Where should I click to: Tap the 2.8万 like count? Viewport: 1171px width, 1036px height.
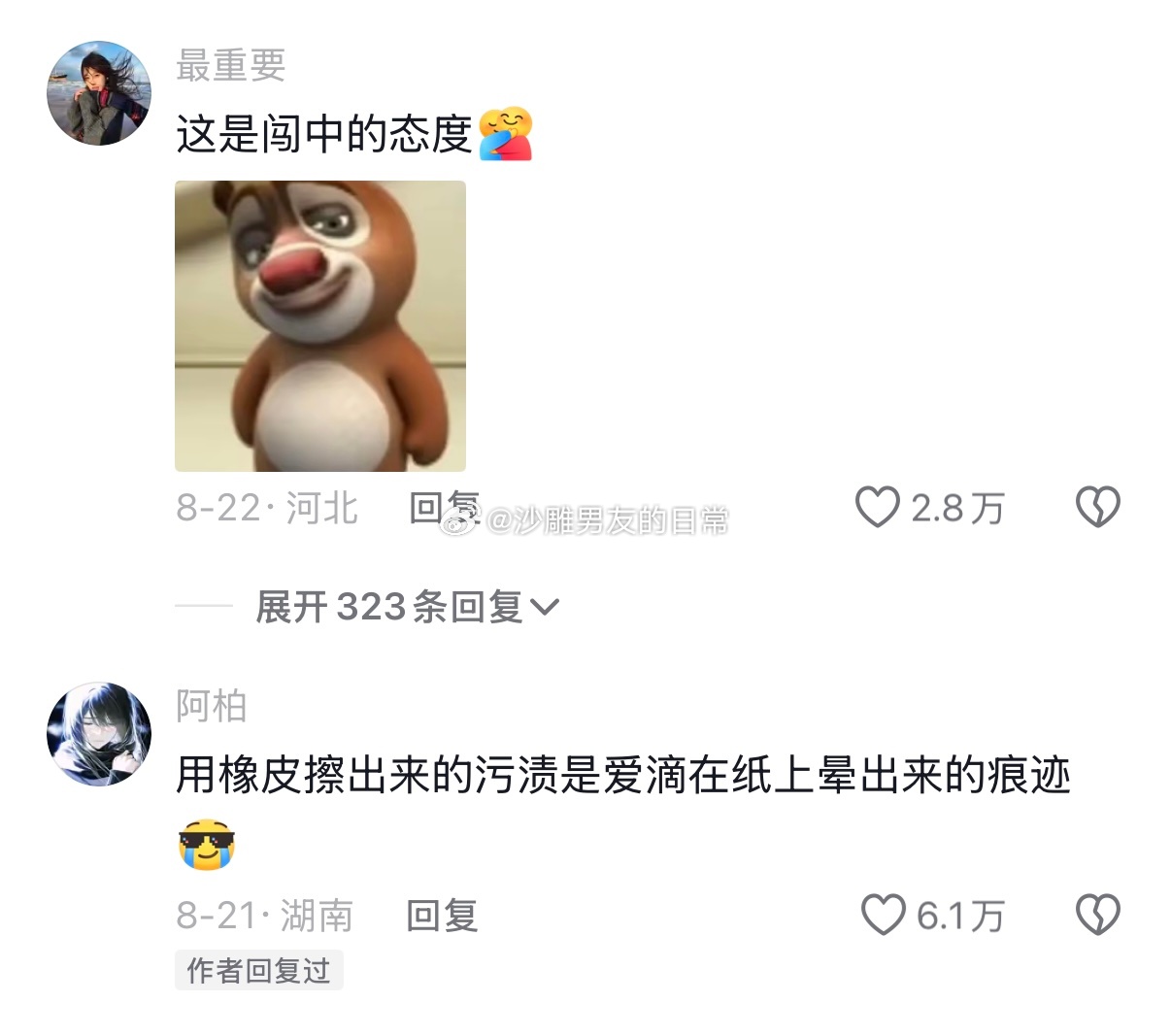point(957,508)
